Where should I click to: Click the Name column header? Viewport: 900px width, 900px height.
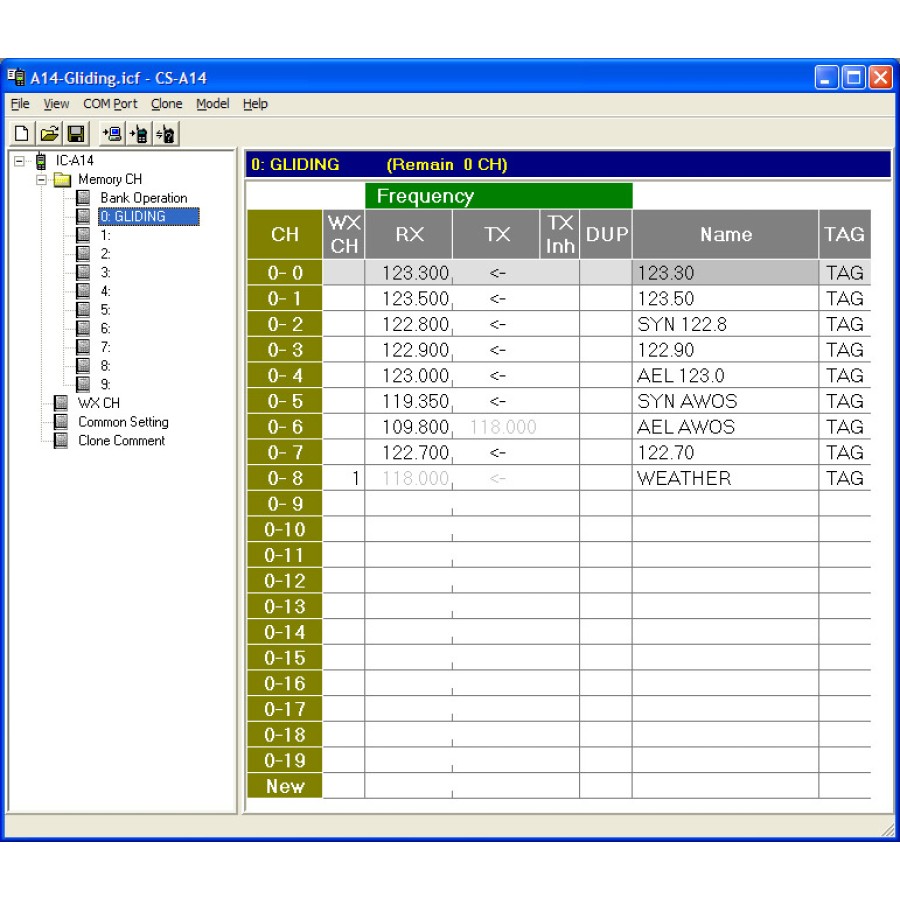pos(726,234)
